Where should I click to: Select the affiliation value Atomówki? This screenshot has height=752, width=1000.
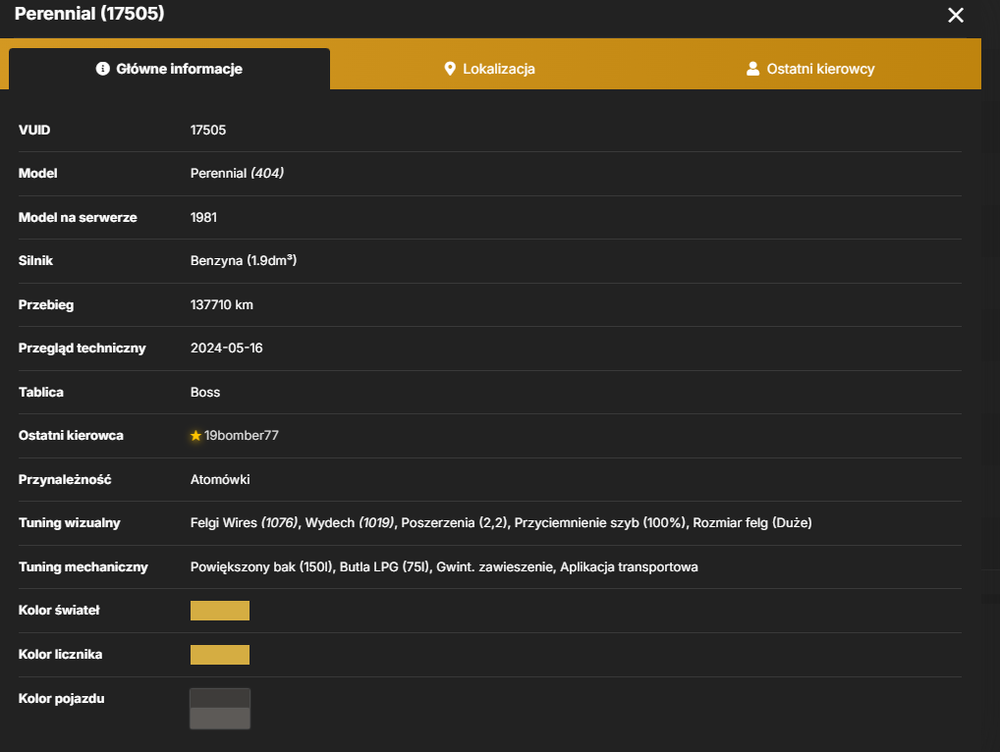click(x=220, y=480)
